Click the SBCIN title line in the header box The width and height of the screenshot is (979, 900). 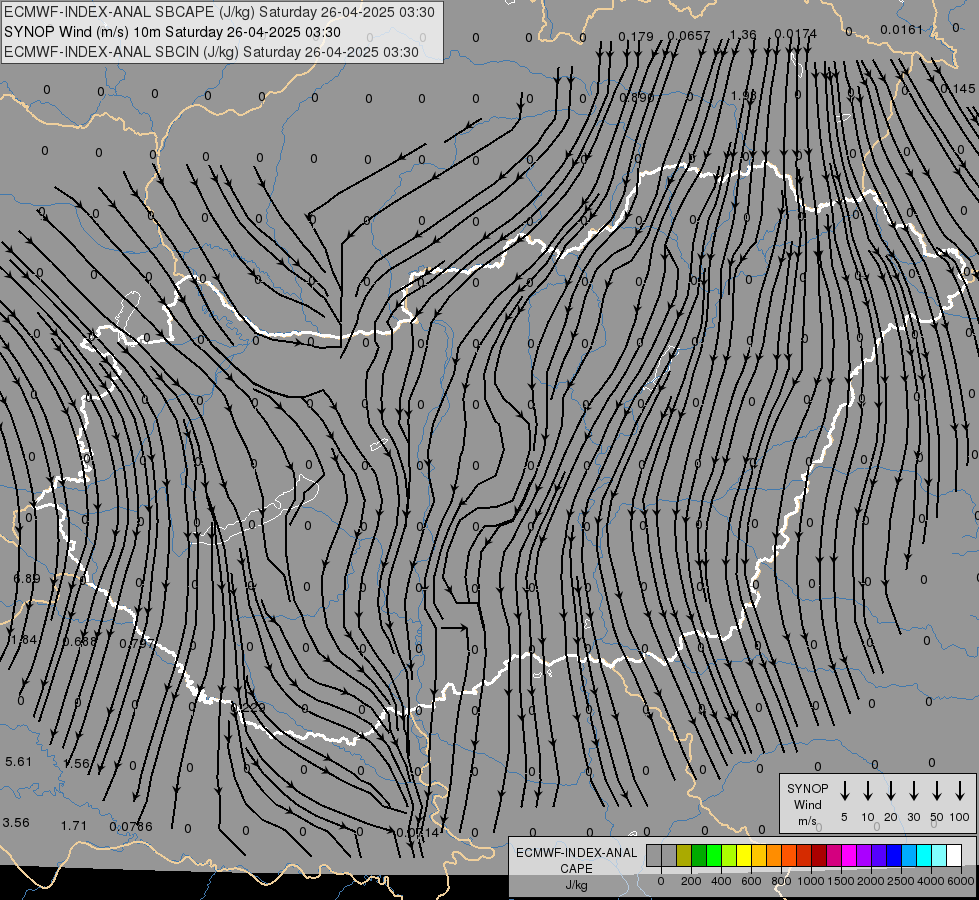[x=211, y=52]
